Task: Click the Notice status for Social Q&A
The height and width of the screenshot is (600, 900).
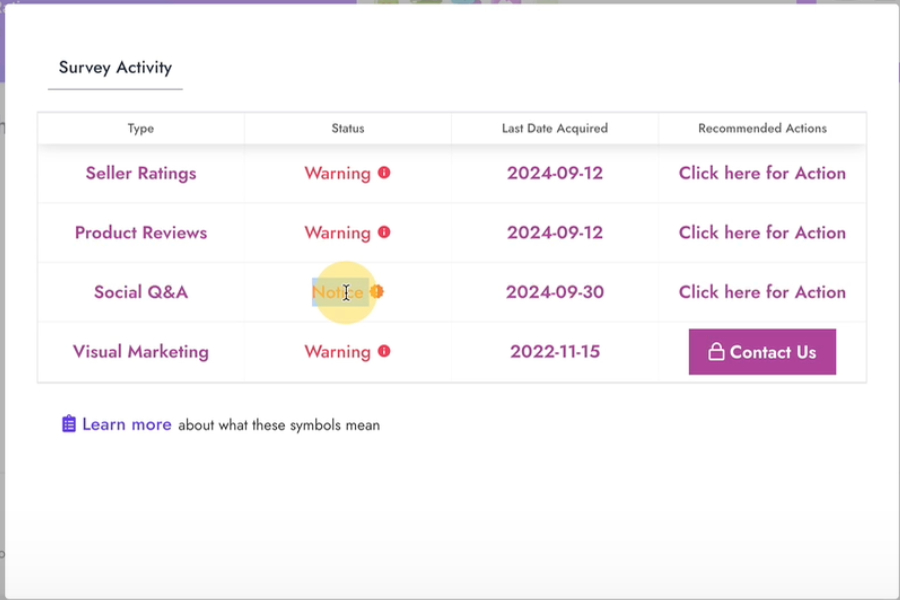Action: tap(338, 292)
